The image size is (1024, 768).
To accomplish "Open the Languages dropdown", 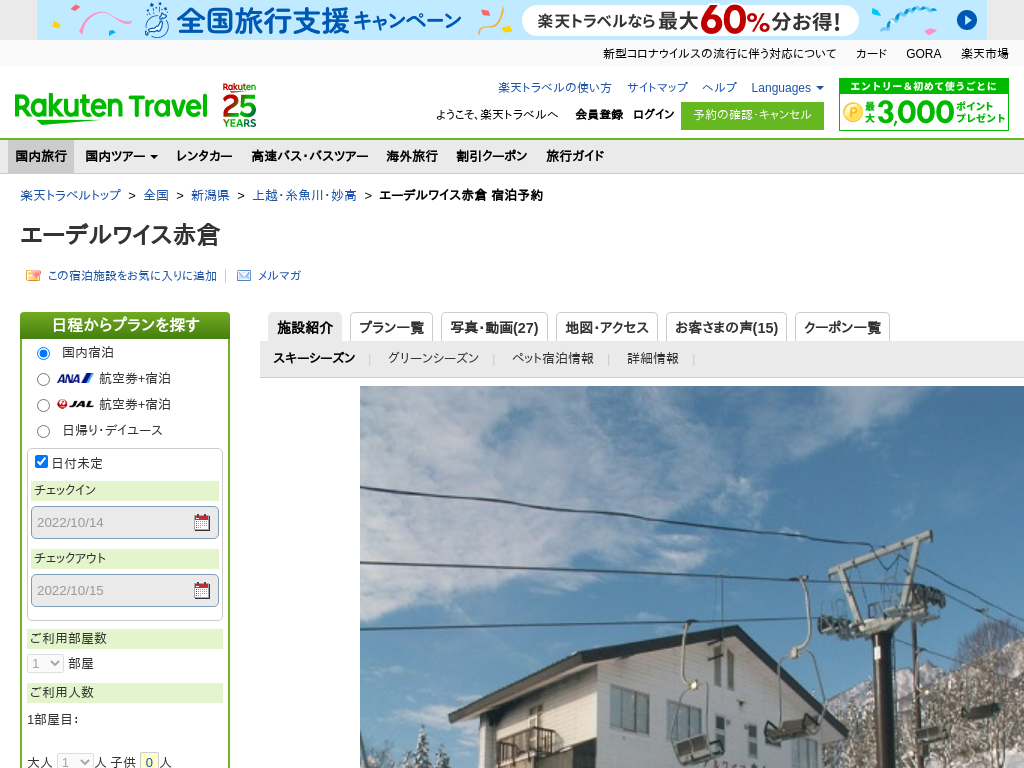I will [787, 88].
